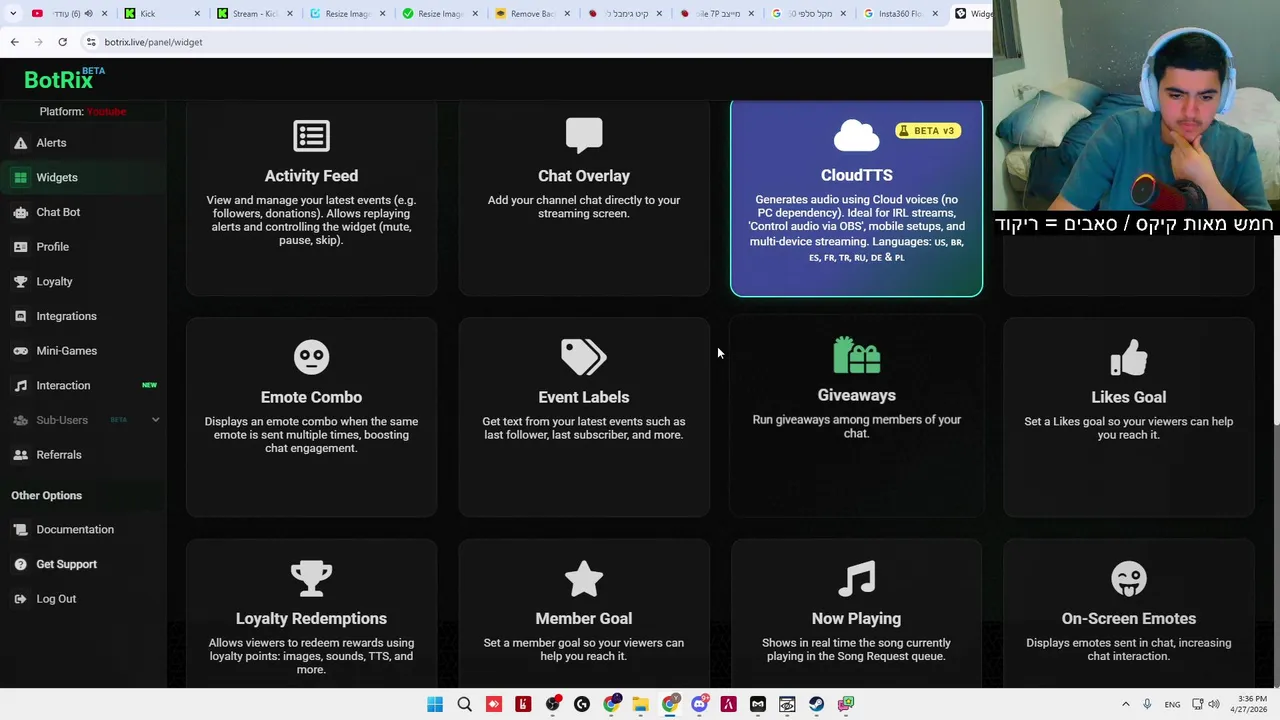Viewport: 1280px width, 720px height.
Task: Click Integrations gears icon
Action: 20,316
